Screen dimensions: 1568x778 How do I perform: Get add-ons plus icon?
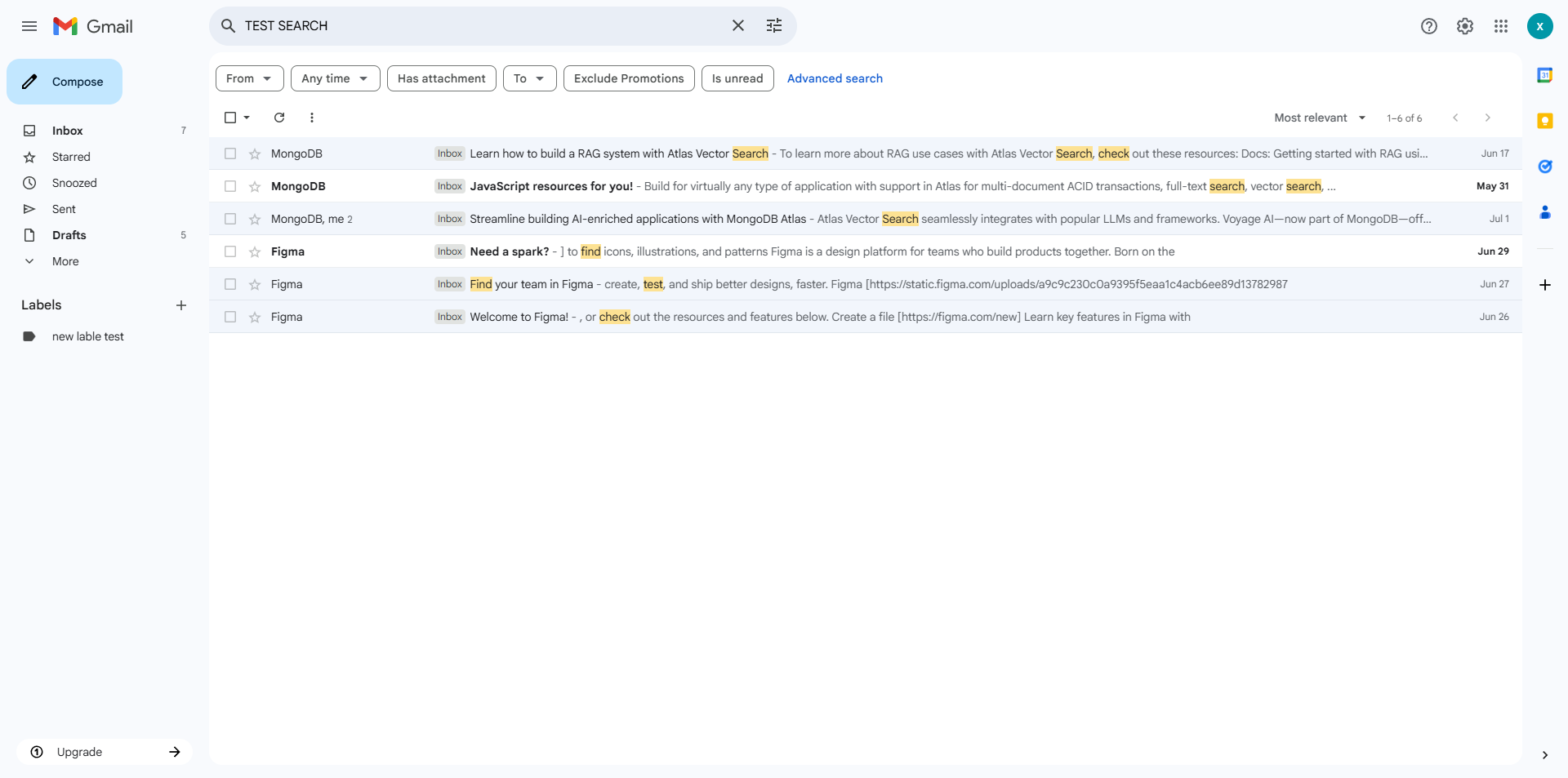(x=1545, y=285)
